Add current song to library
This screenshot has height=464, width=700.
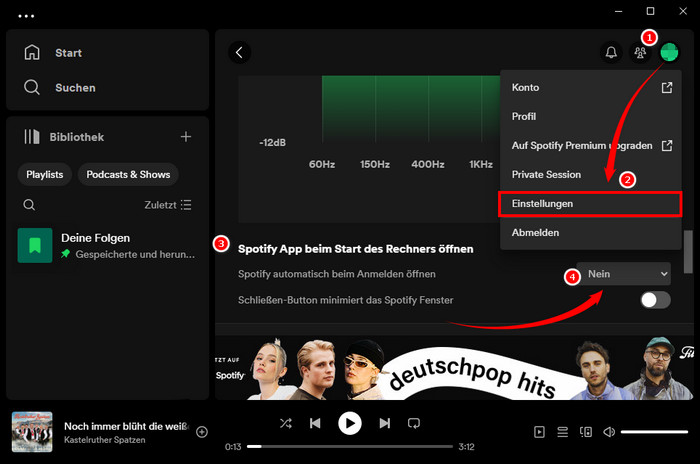coord(202,432)
